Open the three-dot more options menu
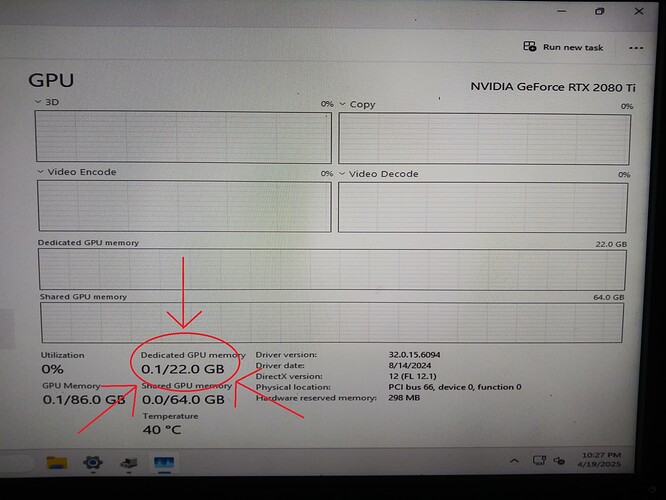The width and height of the screenshot is (666, 500). pyautogui.click(x=636, y=48)
